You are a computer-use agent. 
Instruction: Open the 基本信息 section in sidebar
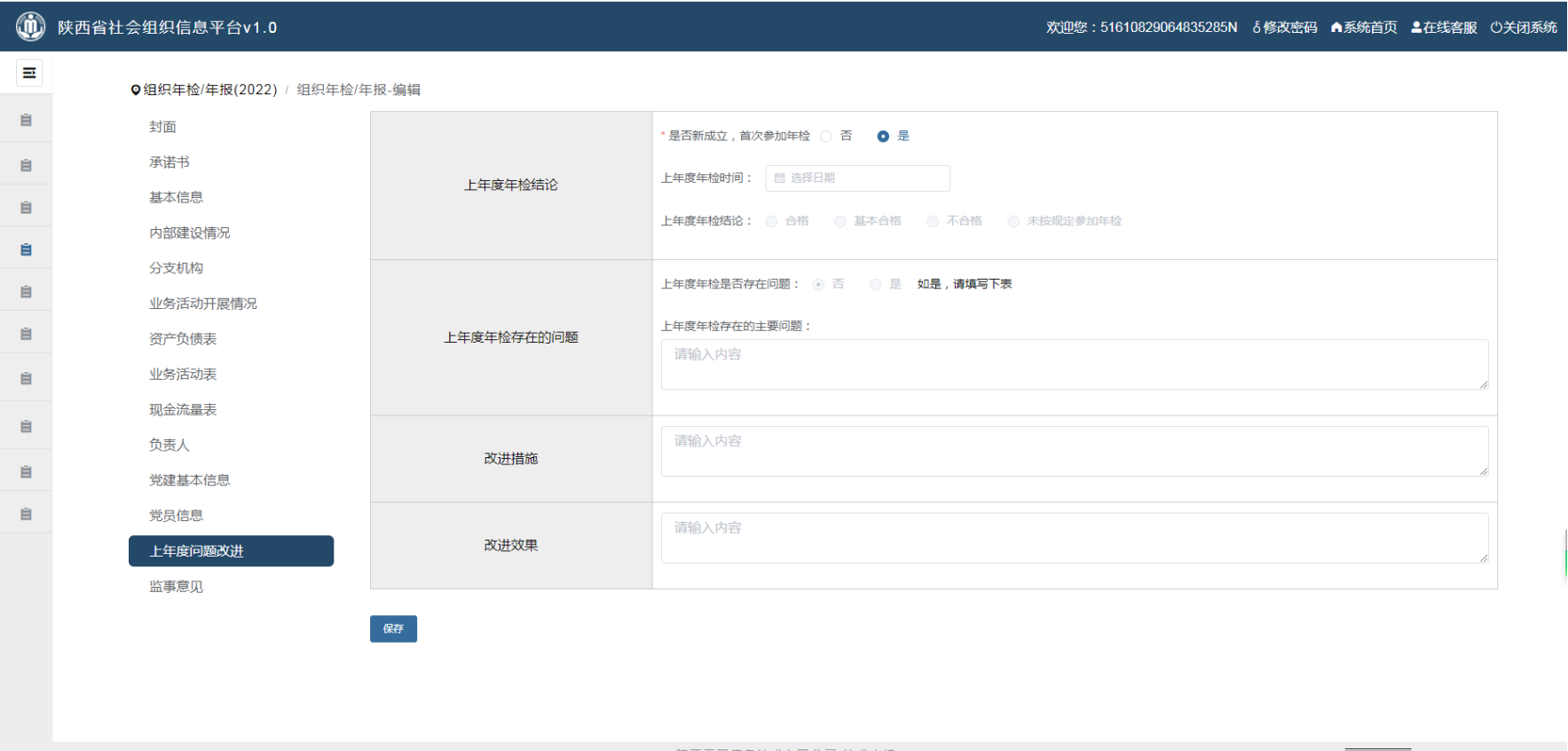(176, 197)
